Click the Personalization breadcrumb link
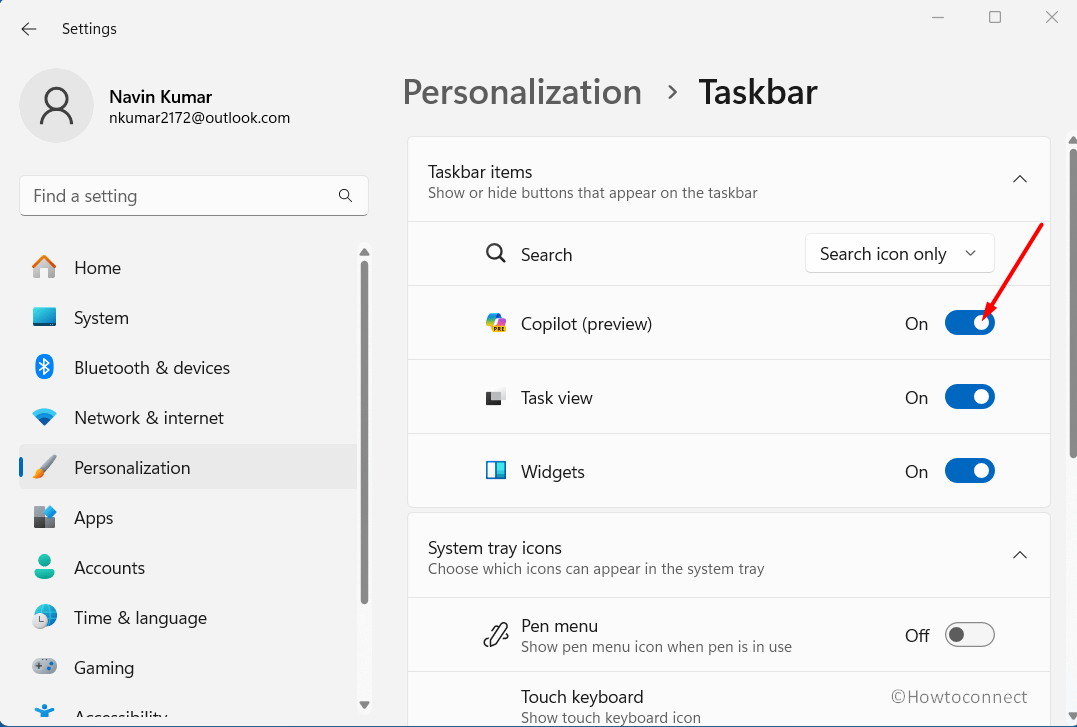The width and height of the screenshot is (1077, 727). click(x=522, y=92)
